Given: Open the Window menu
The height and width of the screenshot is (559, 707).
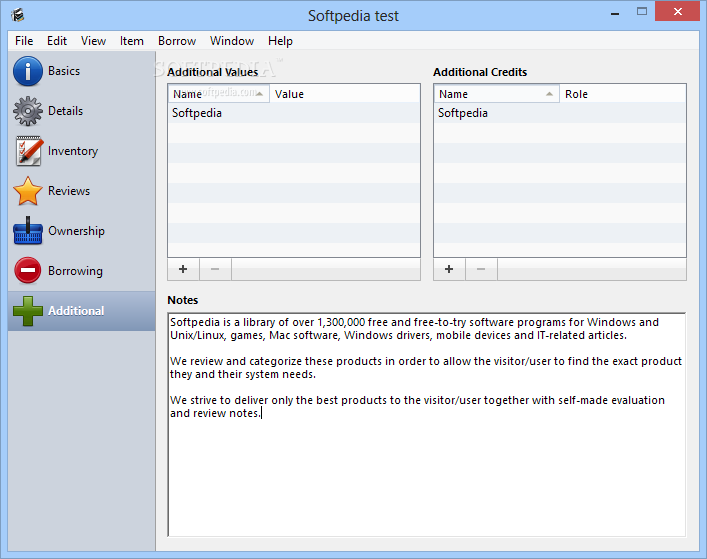Looking at the screenshot, I should 232,41.
